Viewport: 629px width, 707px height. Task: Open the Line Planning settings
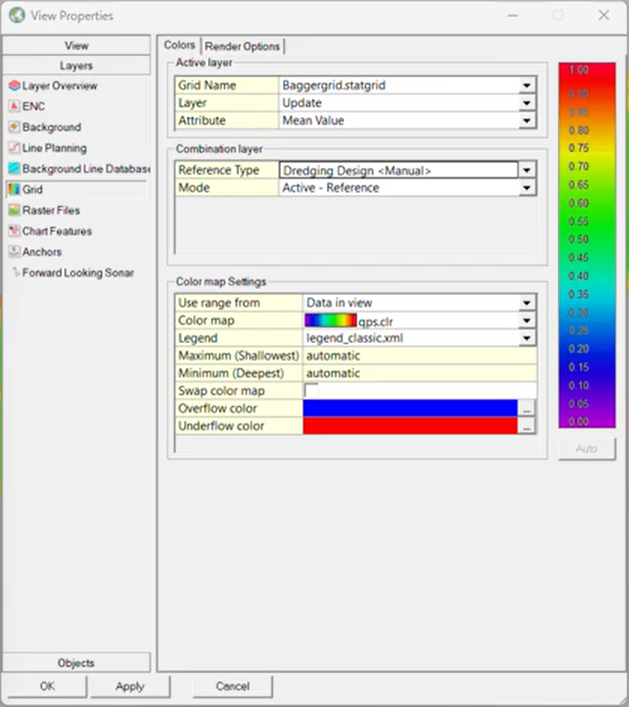pos(55,148)
